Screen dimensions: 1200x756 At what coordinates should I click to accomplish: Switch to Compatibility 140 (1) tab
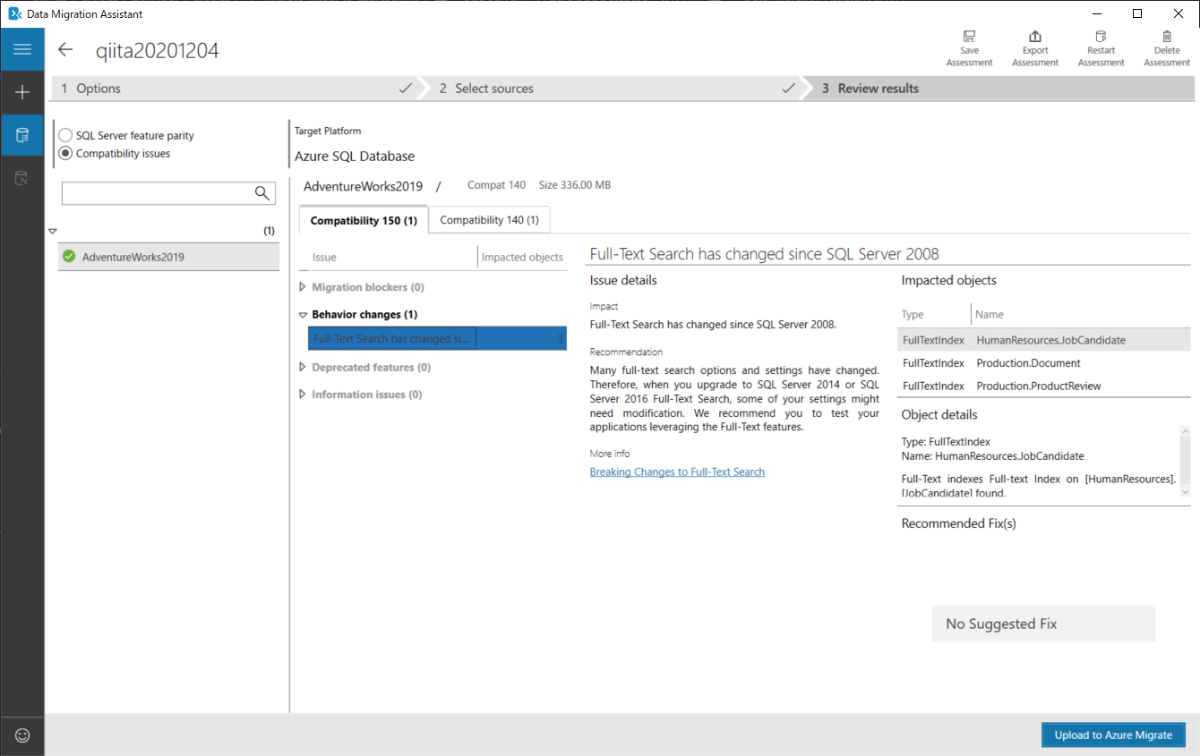click(x=489, y=220)
